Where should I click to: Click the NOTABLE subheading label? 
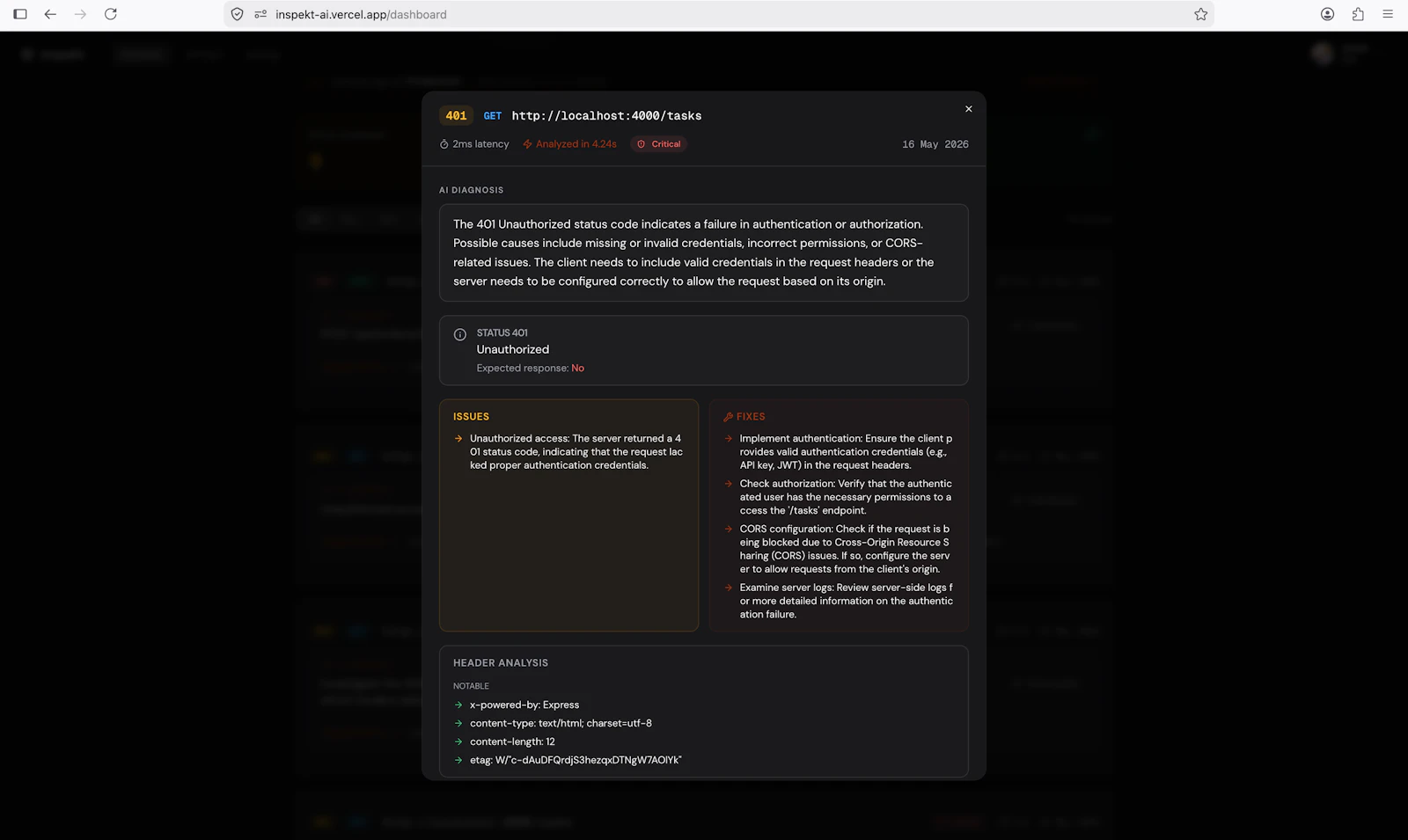pyautogui.click(x=471, y=686)
